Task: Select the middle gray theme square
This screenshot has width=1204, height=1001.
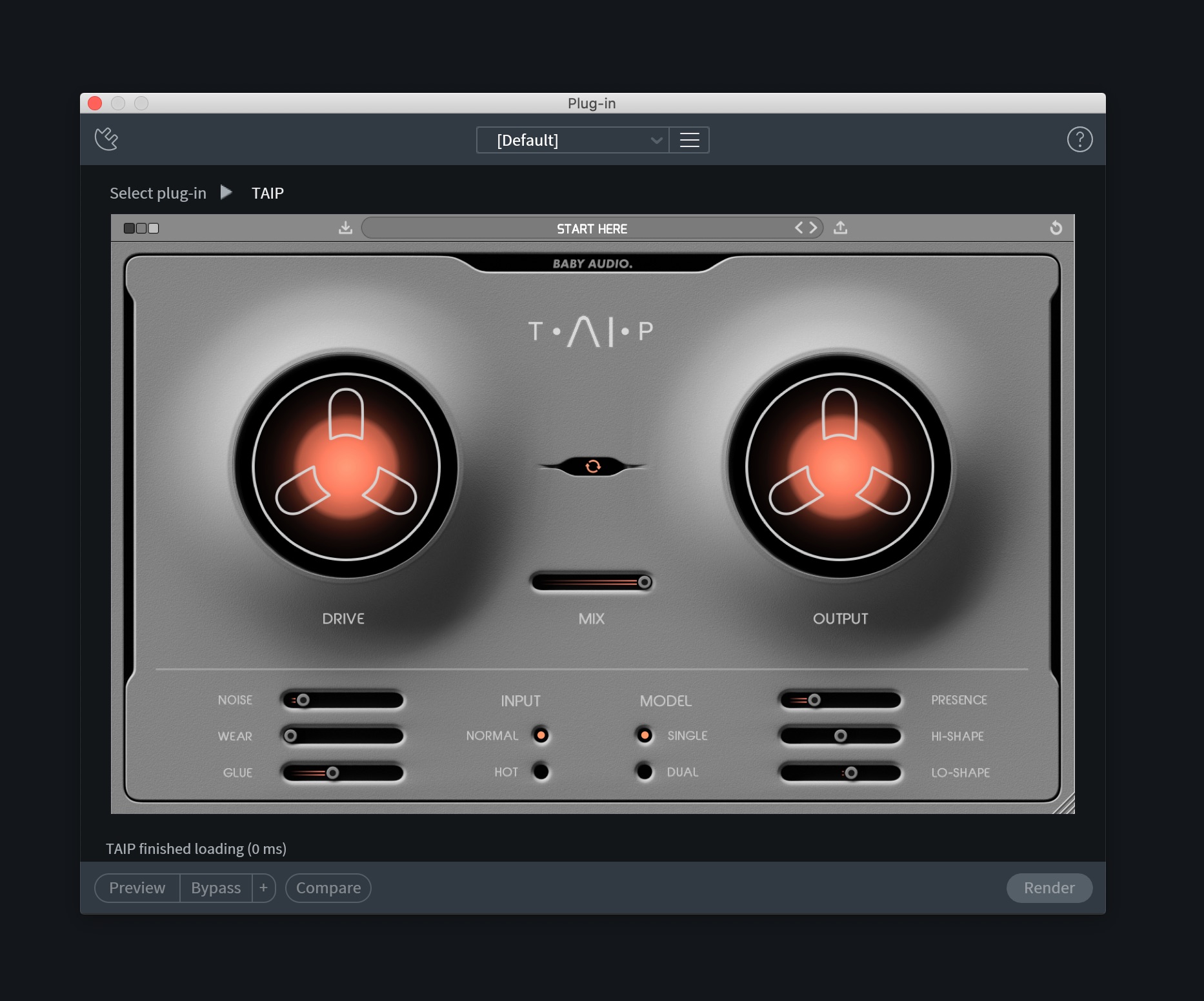Action: (x=141, y=228)
